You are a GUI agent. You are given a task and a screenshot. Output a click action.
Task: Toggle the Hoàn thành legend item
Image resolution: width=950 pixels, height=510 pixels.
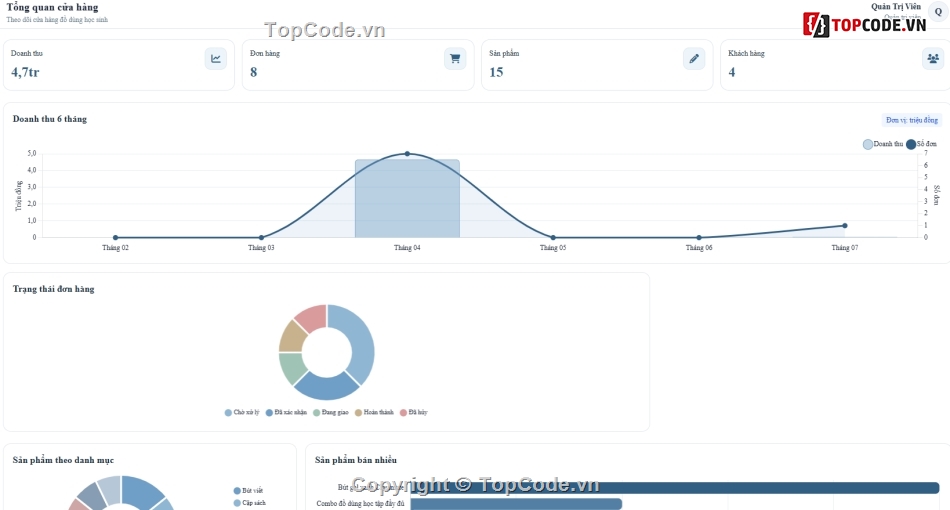374,412
